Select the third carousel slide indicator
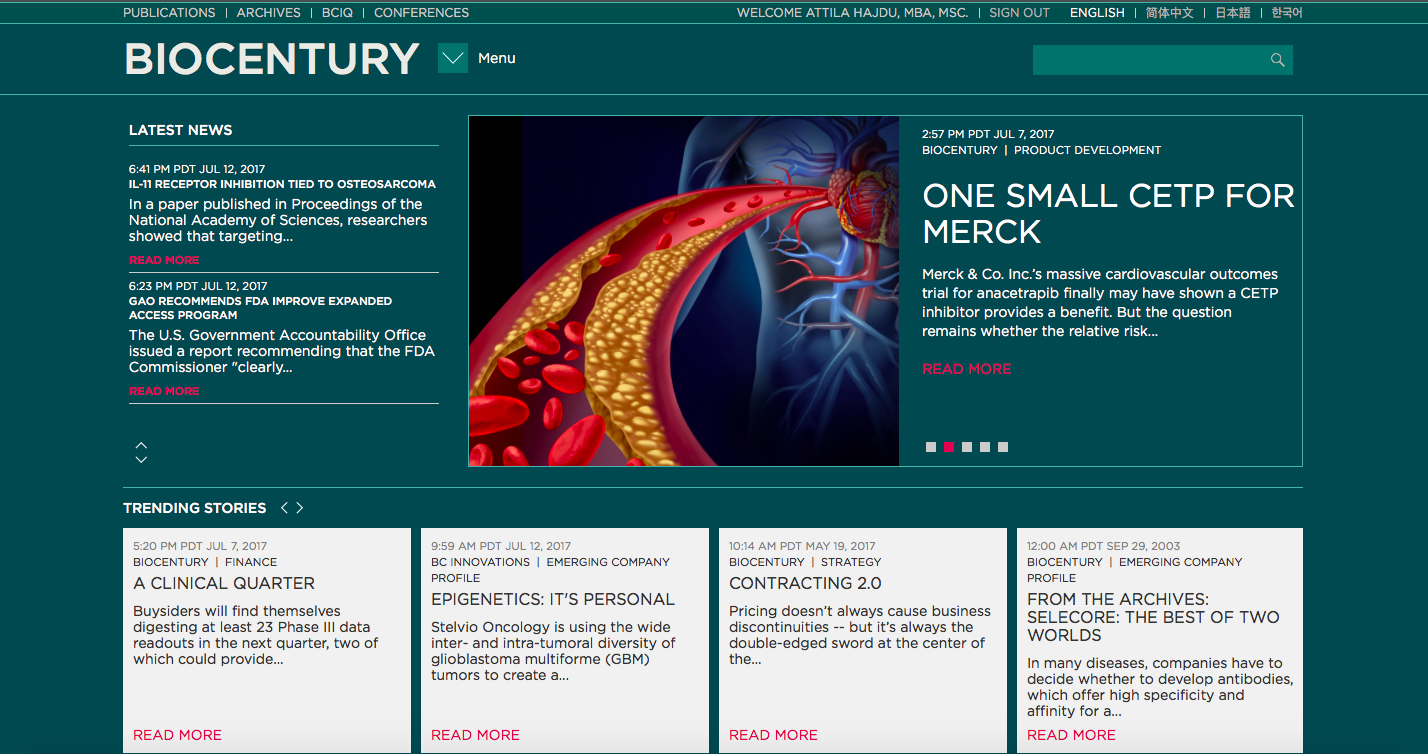Viewport: 1428px width, 754px height. (x=967, y=447)
